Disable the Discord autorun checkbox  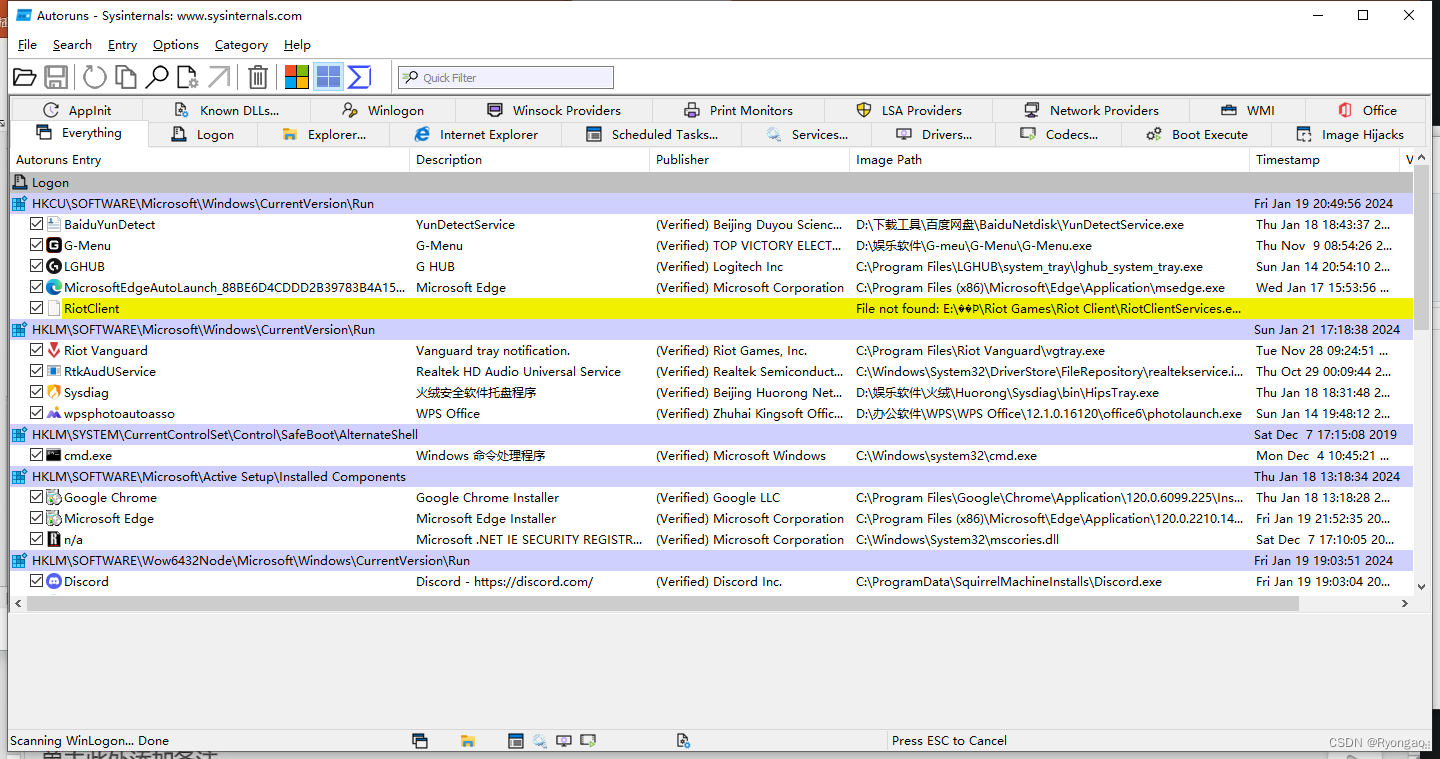tap(37, 582)
